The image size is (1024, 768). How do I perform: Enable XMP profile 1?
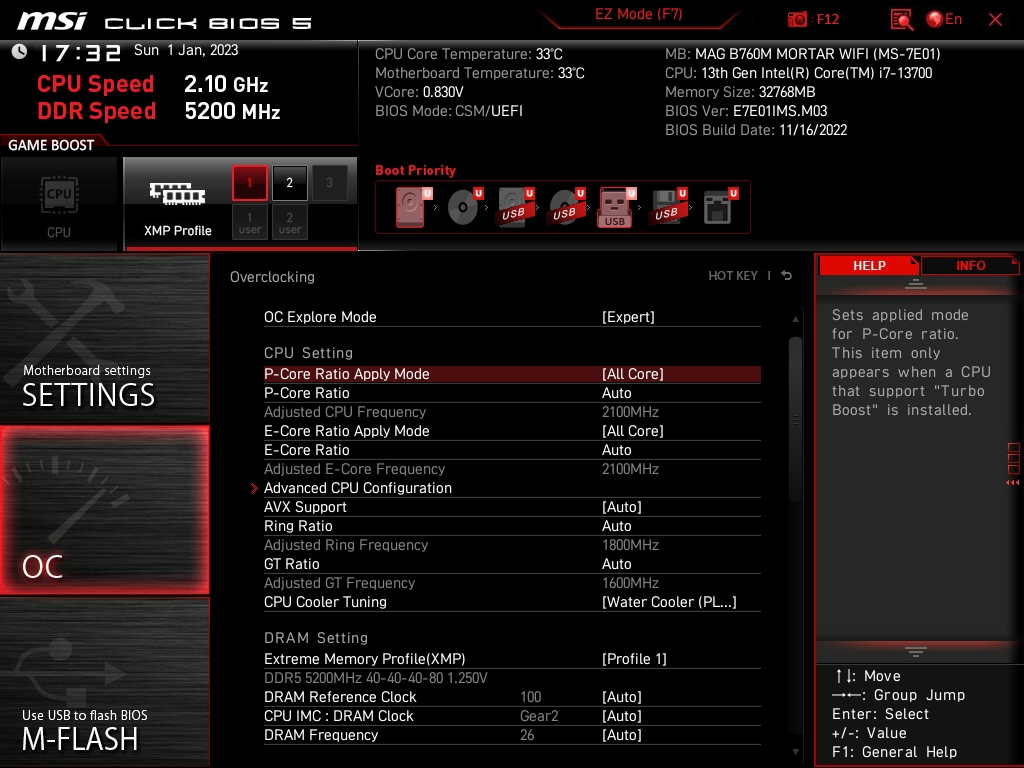(x=249, y=183)
